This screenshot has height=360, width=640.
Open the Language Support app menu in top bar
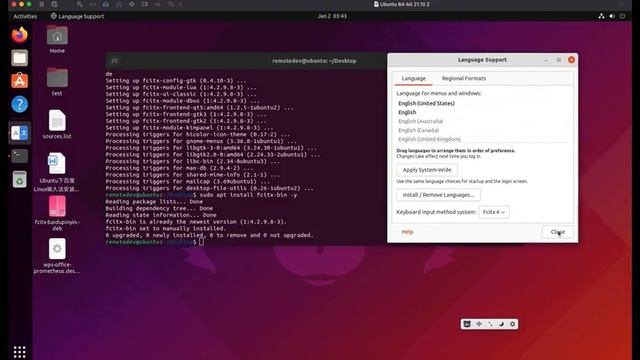(77, 16)
